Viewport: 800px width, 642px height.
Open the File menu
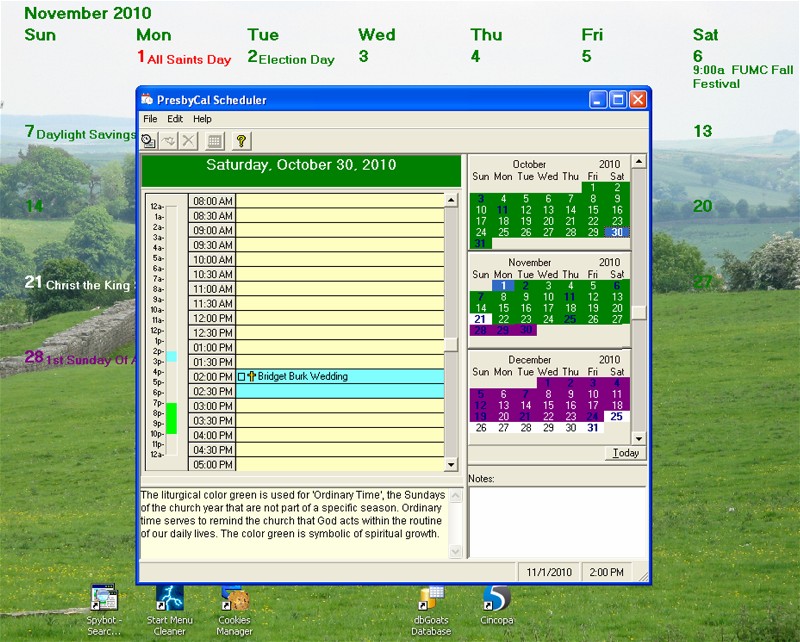tap(150, 119)
